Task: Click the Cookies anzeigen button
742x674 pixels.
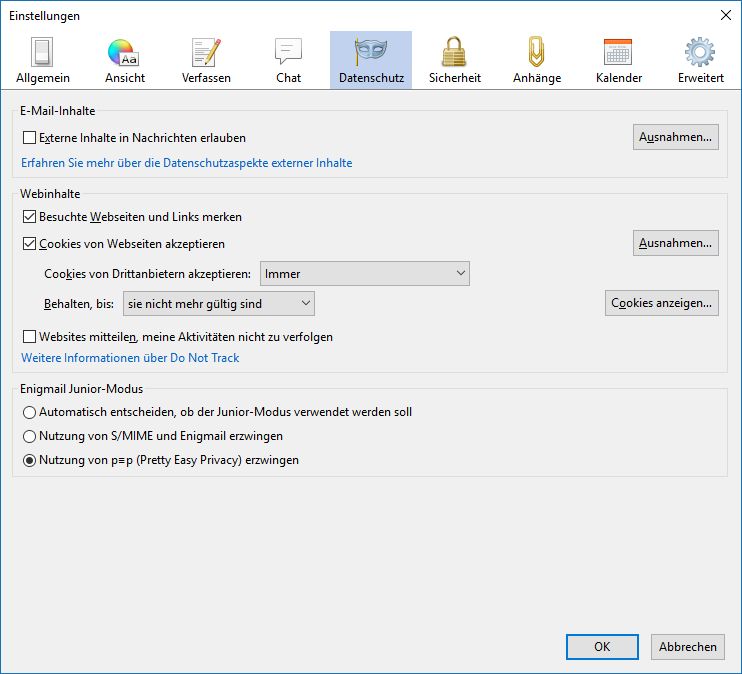Action: coord(661,303)
